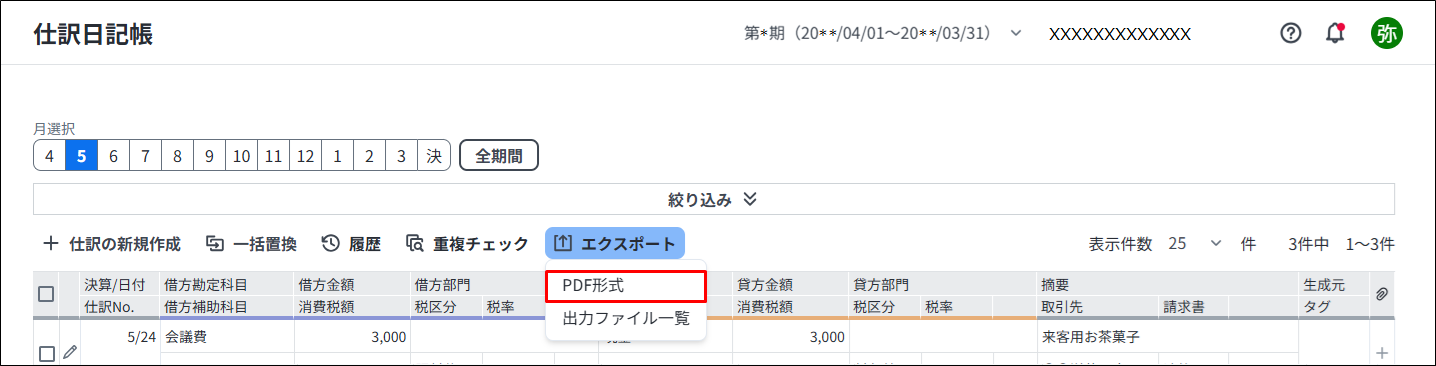Open the help question mark icon
The width and height of the screenshot is (1436, 366).
coord(1291,33)
